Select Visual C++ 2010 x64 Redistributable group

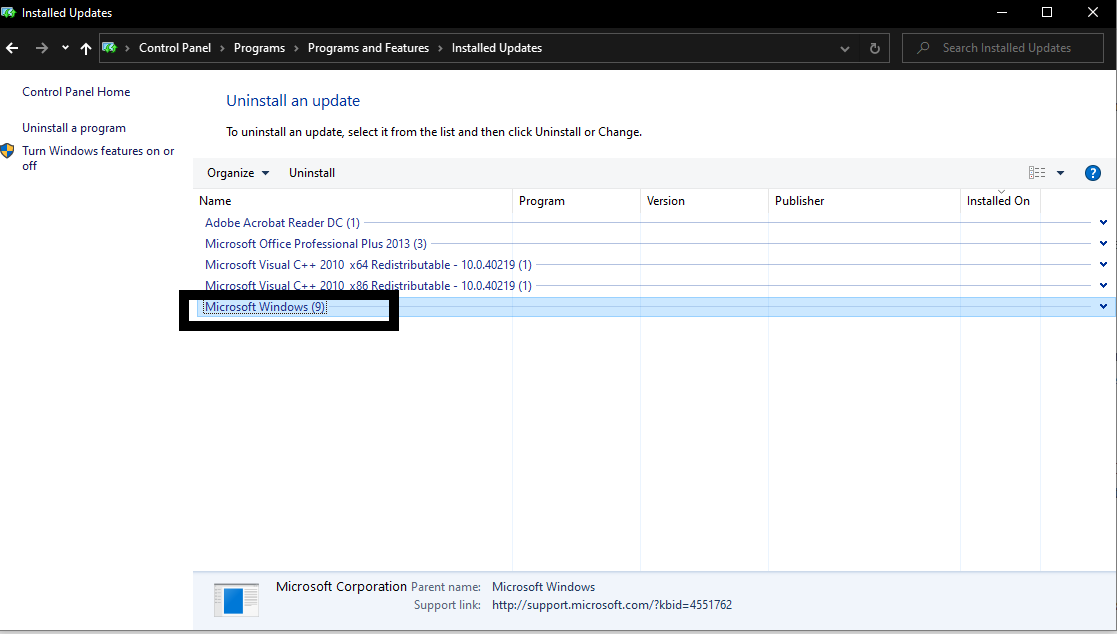pos(368,265)
